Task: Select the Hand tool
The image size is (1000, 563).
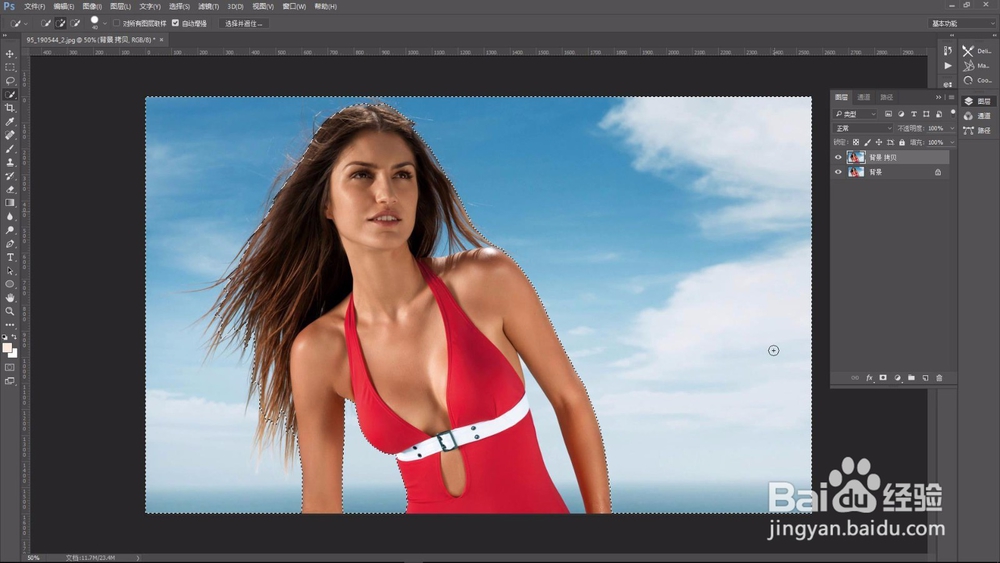Action: tap(10, 298)
